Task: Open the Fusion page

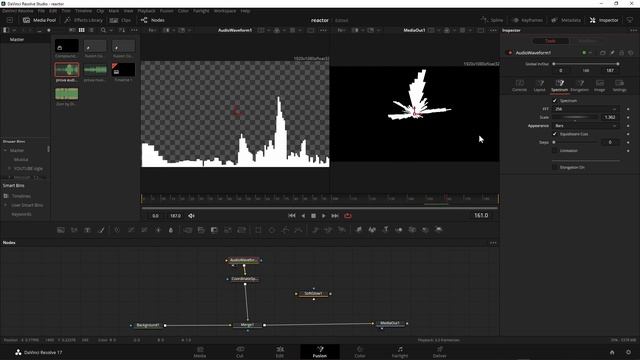Action: pos(320,351)
